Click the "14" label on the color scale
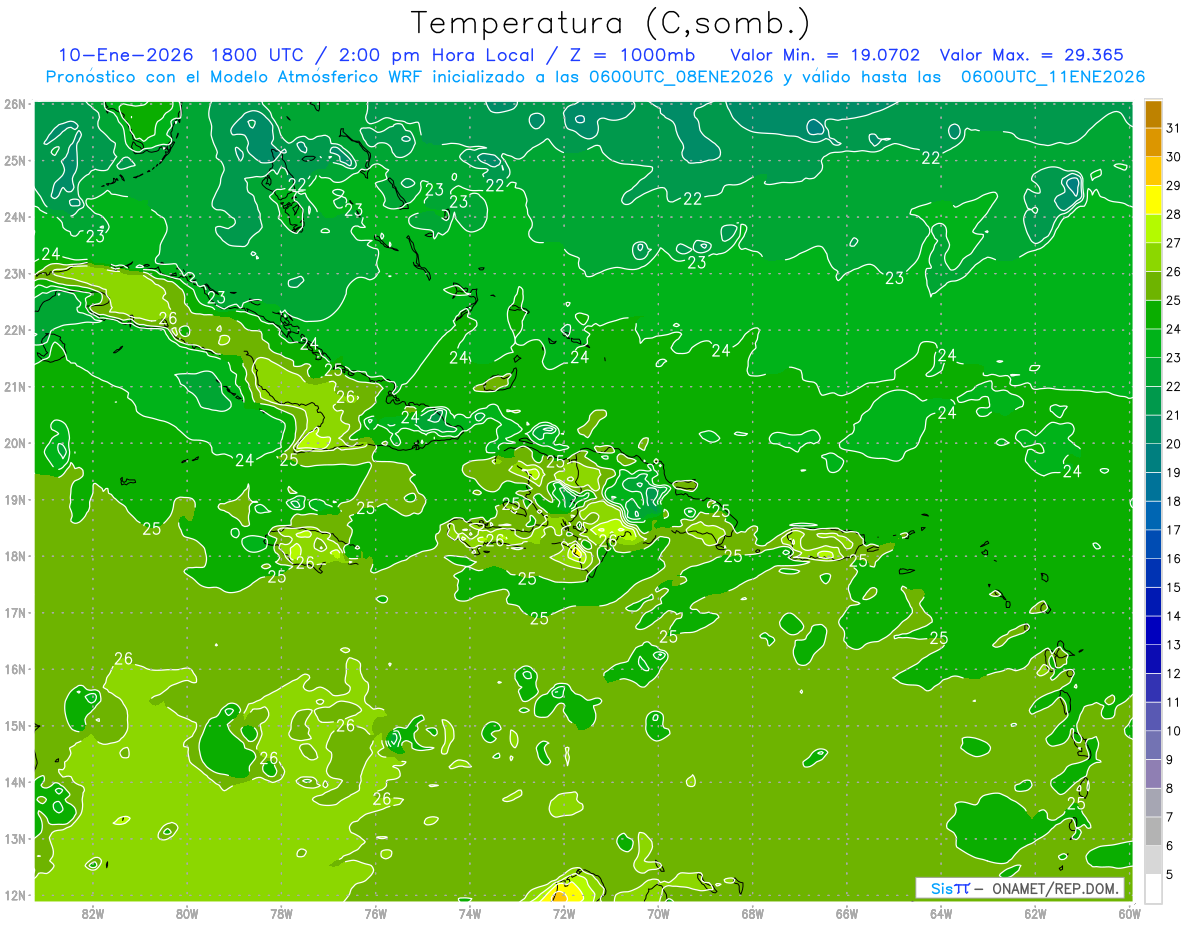The width and height of the screenshot is (1200, 927). [1173, 616]
